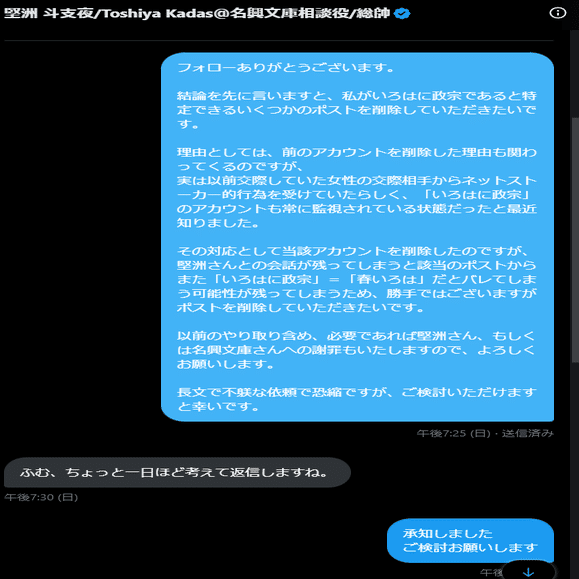Click the paragraph starting 結論を先に言いますと

pyautogui.click(x=357, y=110)
